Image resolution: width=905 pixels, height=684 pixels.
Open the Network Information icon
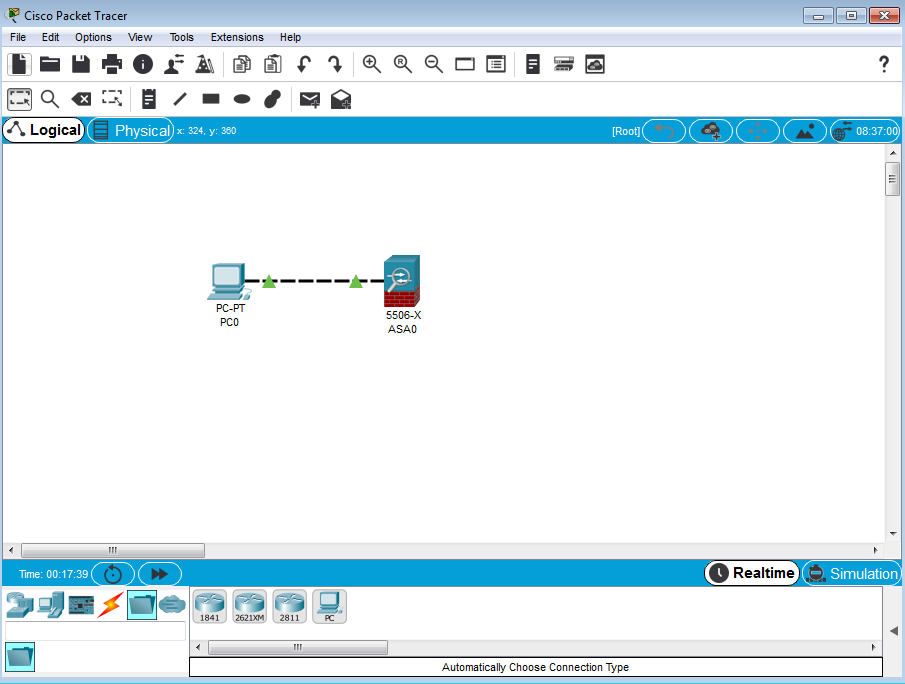pyautogui.click(x=143, y=64)
